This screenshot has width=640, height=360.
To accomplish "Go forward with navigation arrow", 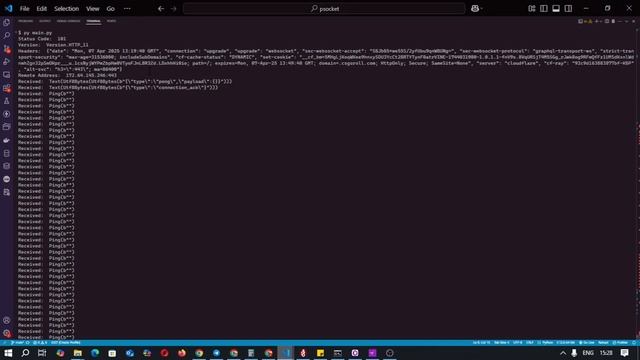I will 173,9.
